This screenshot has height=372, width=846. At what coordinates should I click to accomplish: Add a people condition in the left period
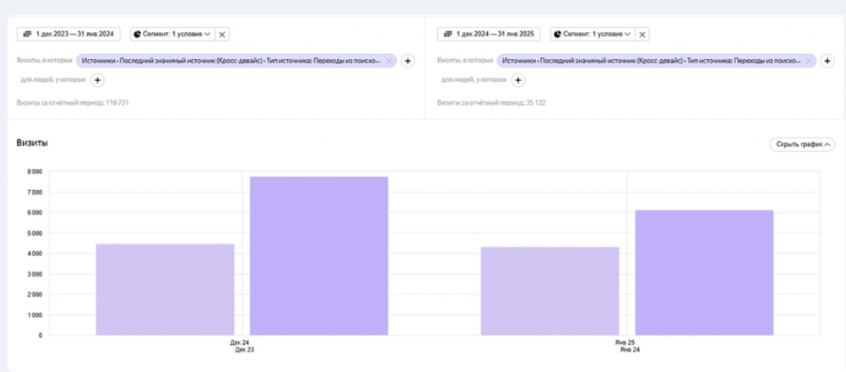[97, 80]
